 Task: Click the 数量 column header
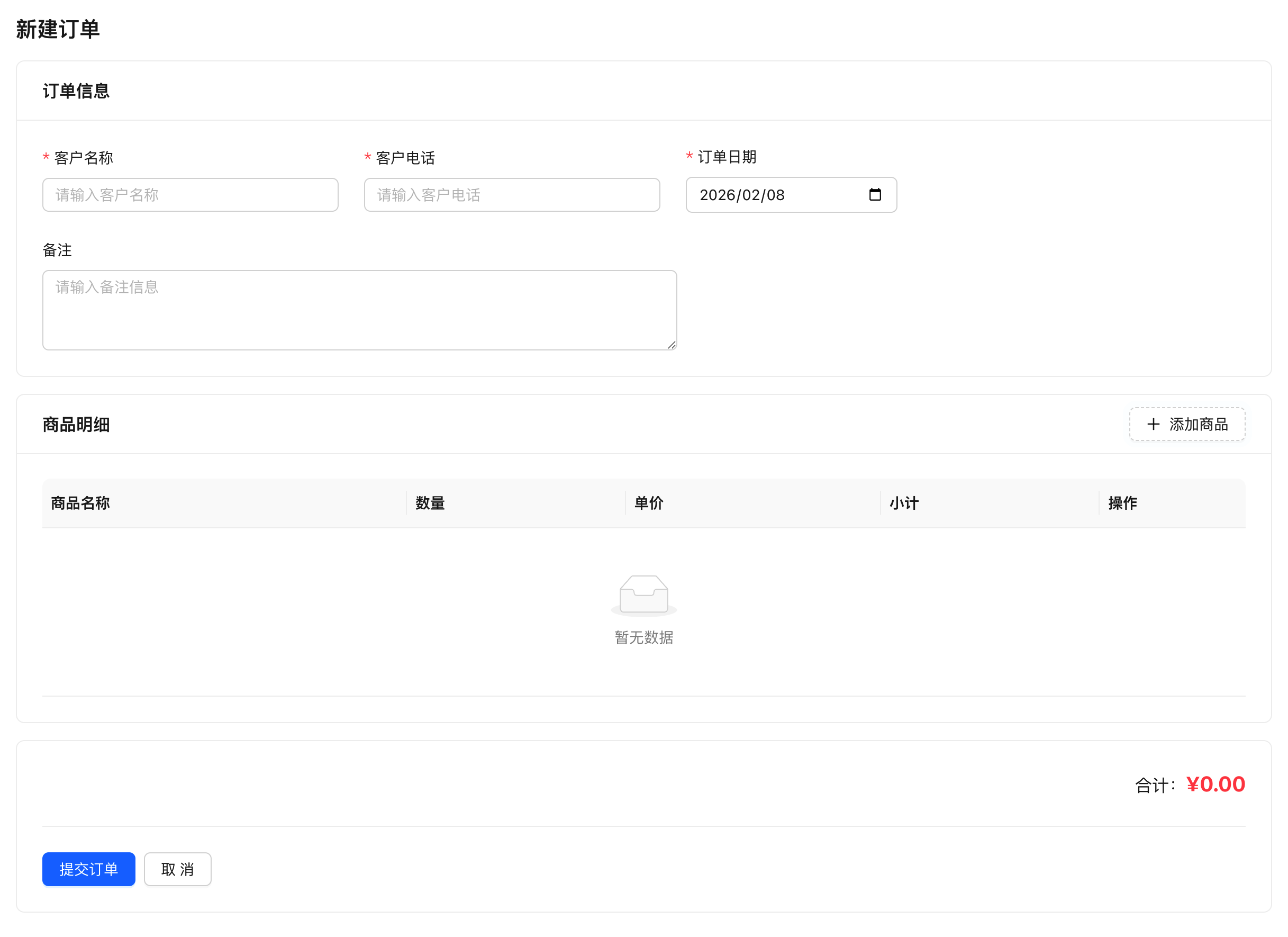pyautogui.click(x=430, y=503)
